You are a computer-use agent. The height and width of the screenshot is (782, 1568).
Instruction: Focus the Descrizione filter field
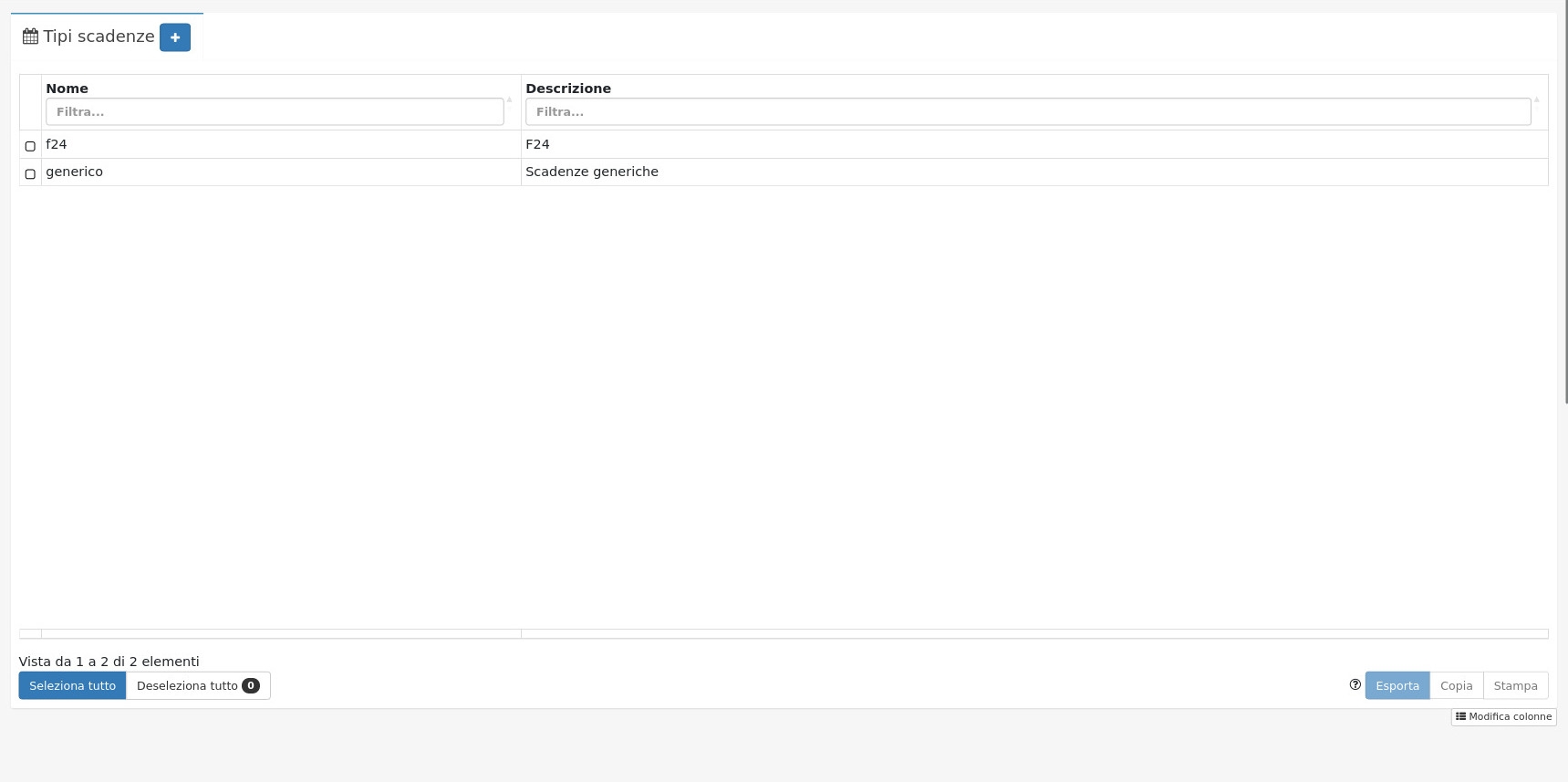point(1027,111)
